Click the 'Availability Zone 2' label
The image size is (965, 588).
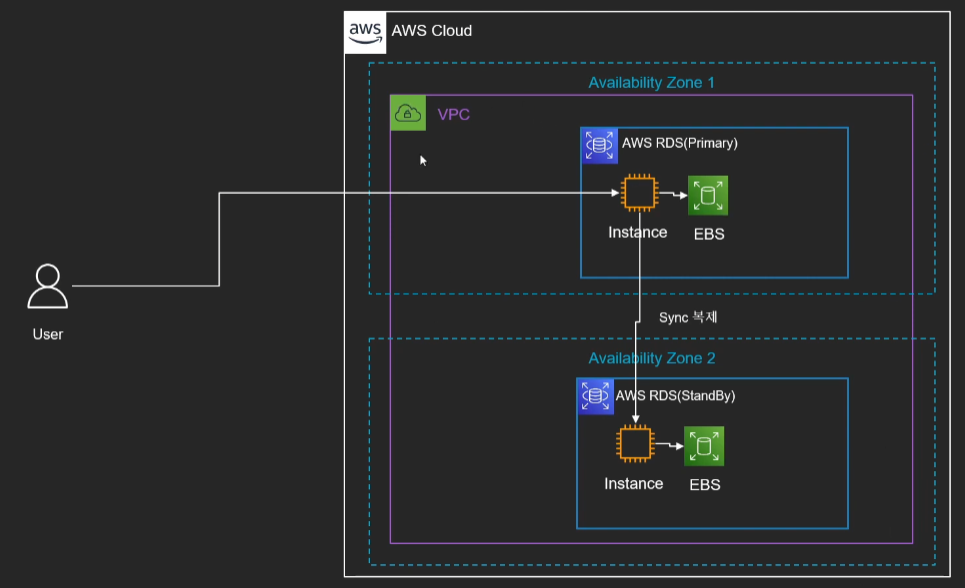(x=652, y=358)
